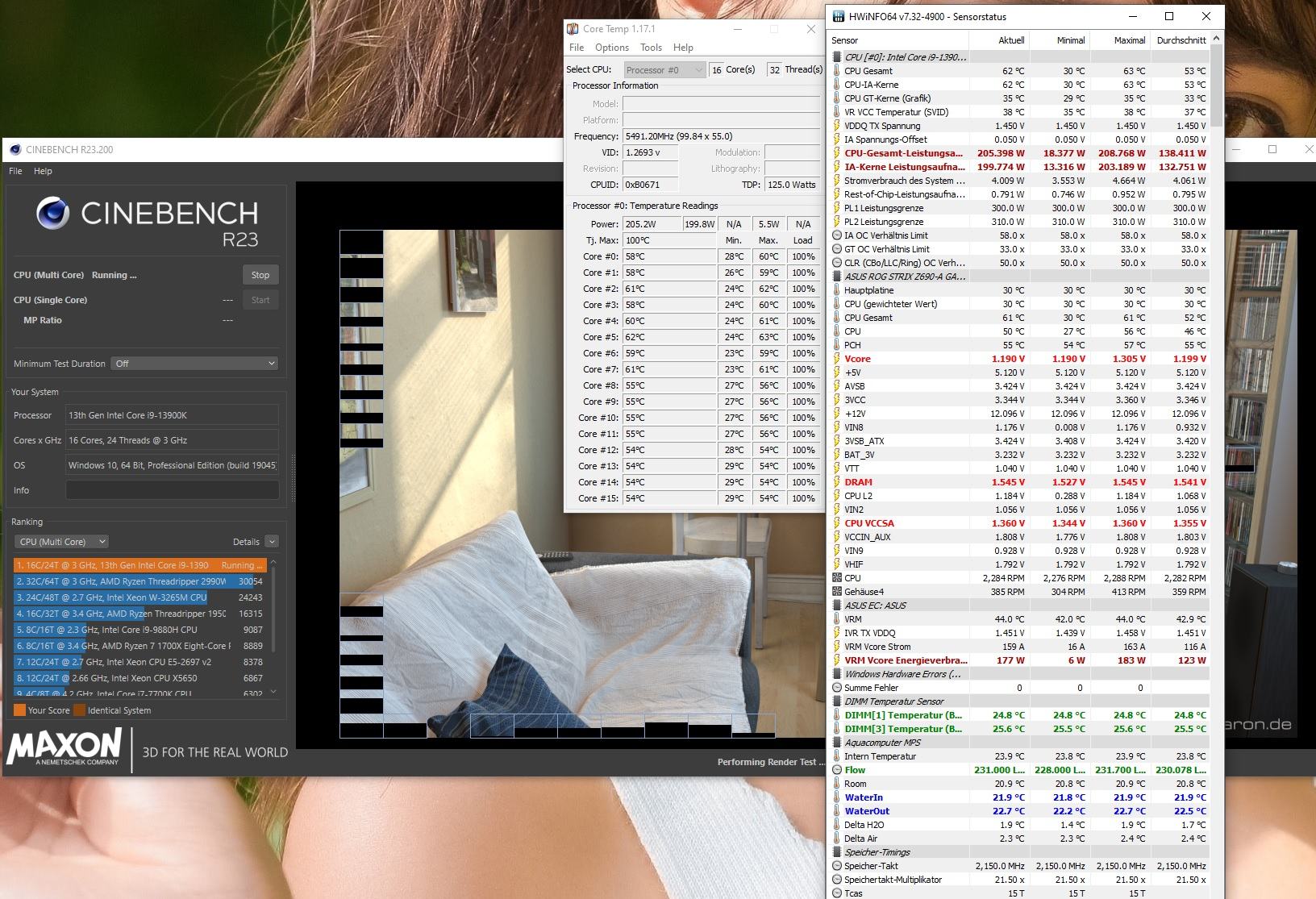Collapse Aquacomputer MPS sensor group

[836, 743]
